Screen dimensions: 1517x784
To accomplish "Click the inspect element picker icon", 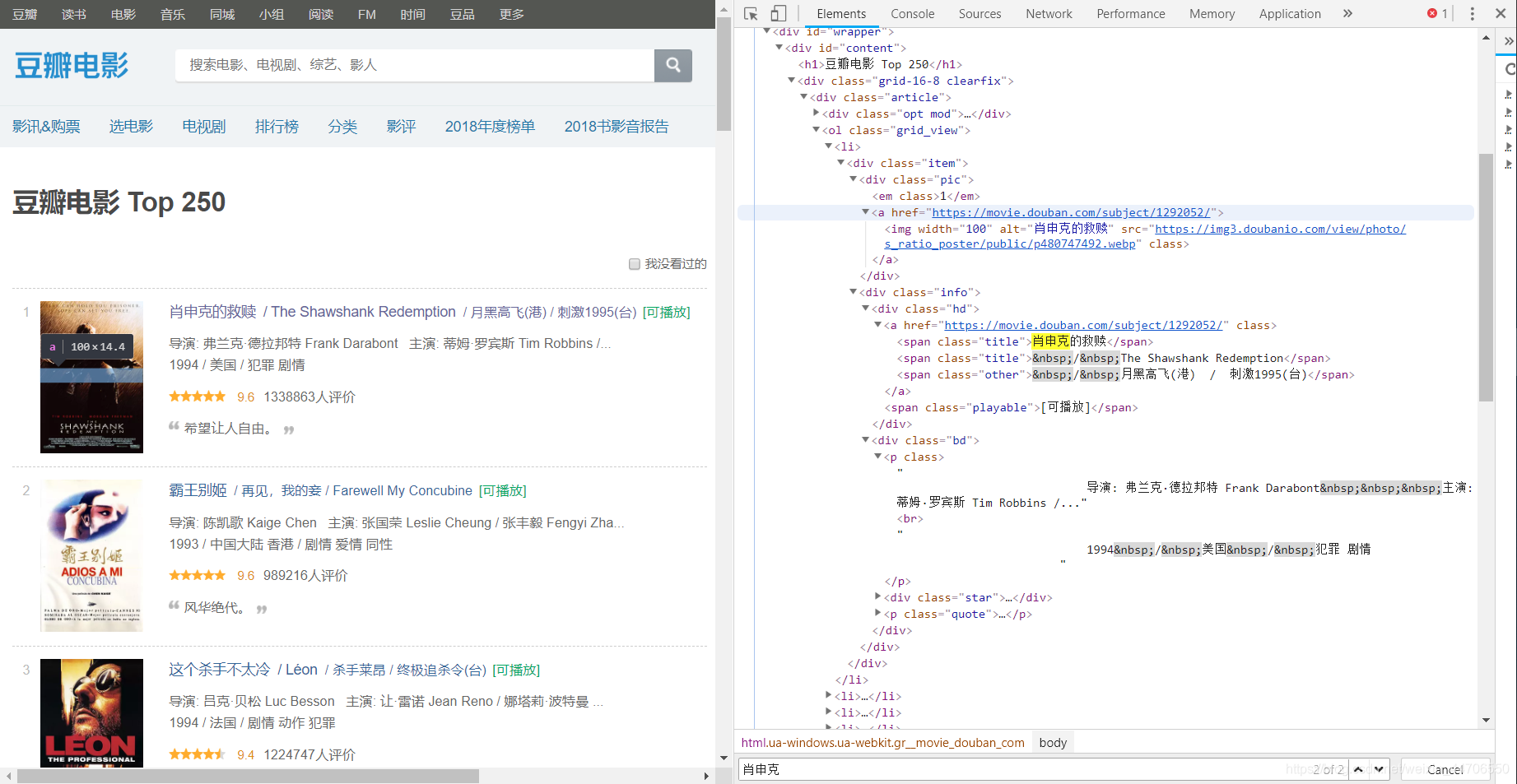I will point(750,13).
